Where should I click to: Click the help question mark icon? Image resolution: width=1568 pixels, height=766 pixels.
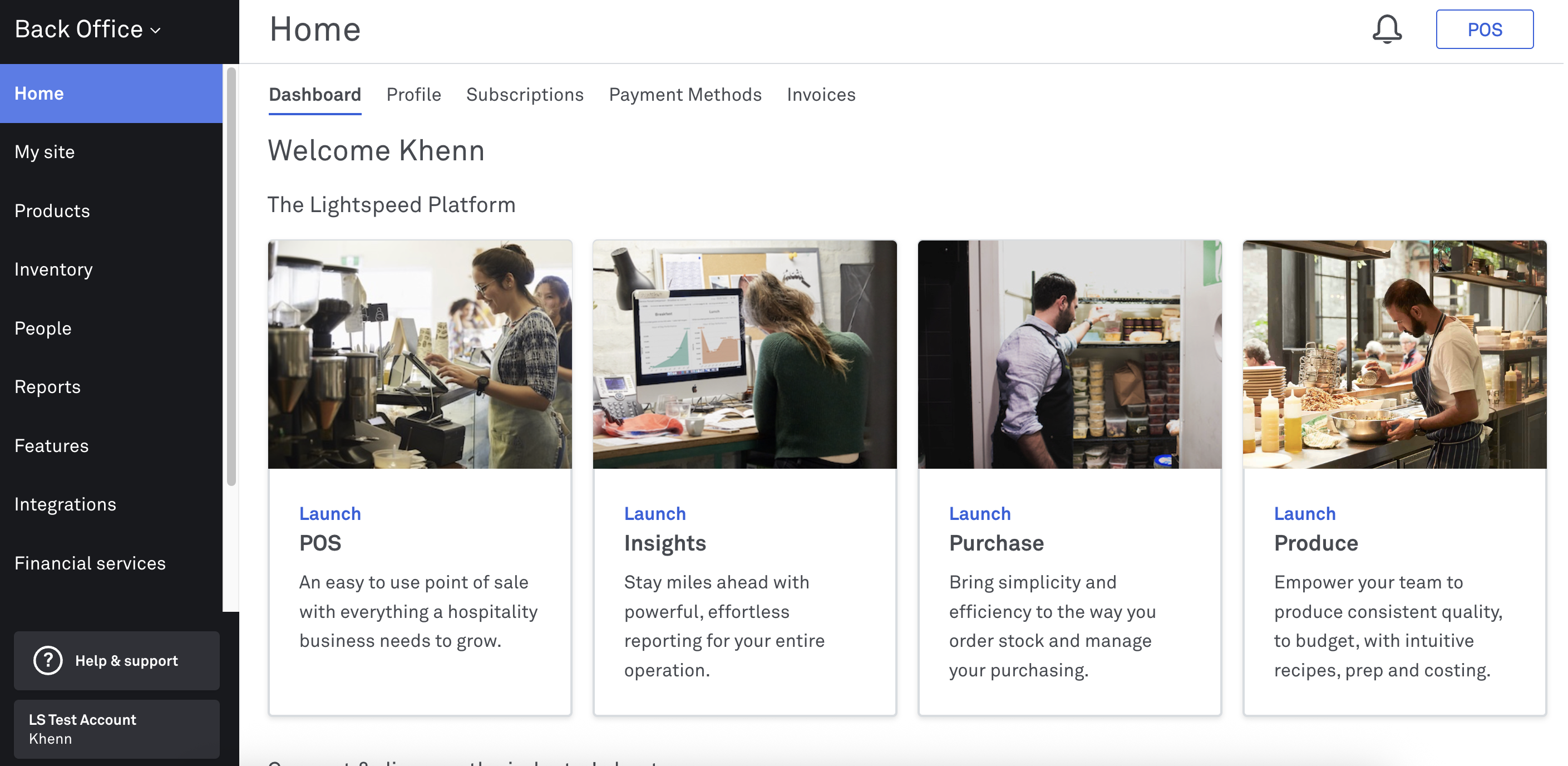47,660
